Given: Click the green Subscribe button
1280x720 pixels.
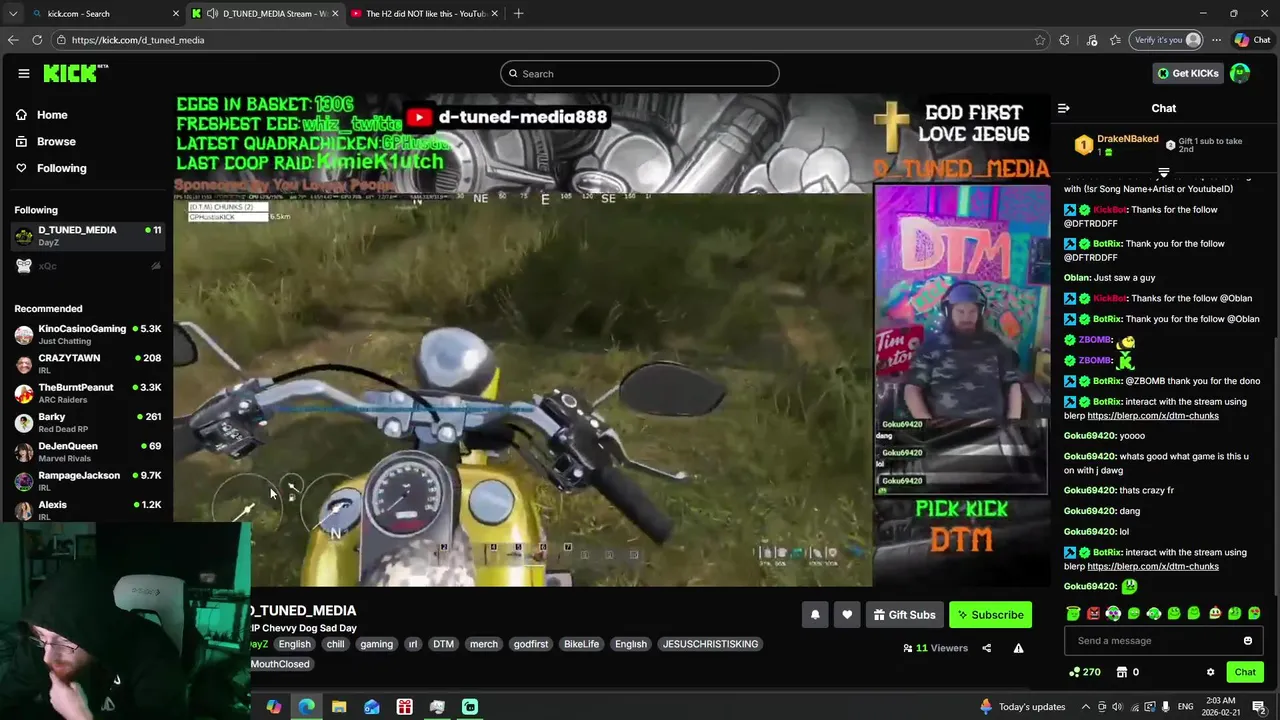Looking at the screenshot, I should pyautogui.click(x=990, y=615).
